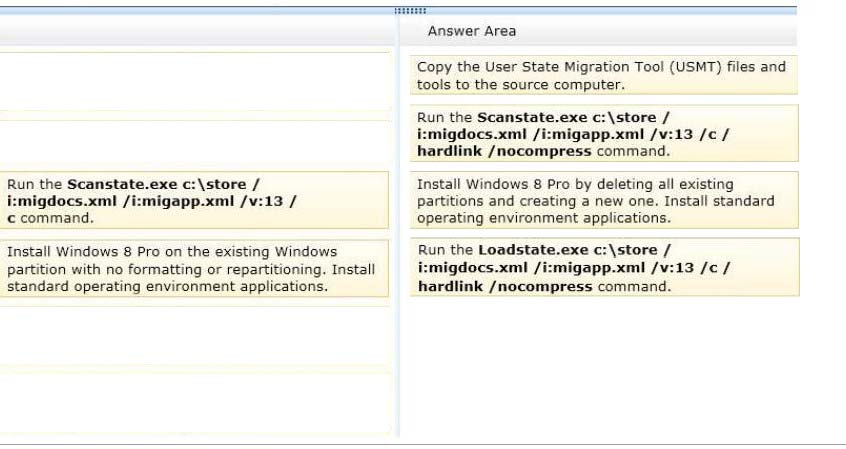Viewport: 846px width, 449px height.
Task: Select the Copy USMT files and tools step
Action: click(x=604, y=75)
